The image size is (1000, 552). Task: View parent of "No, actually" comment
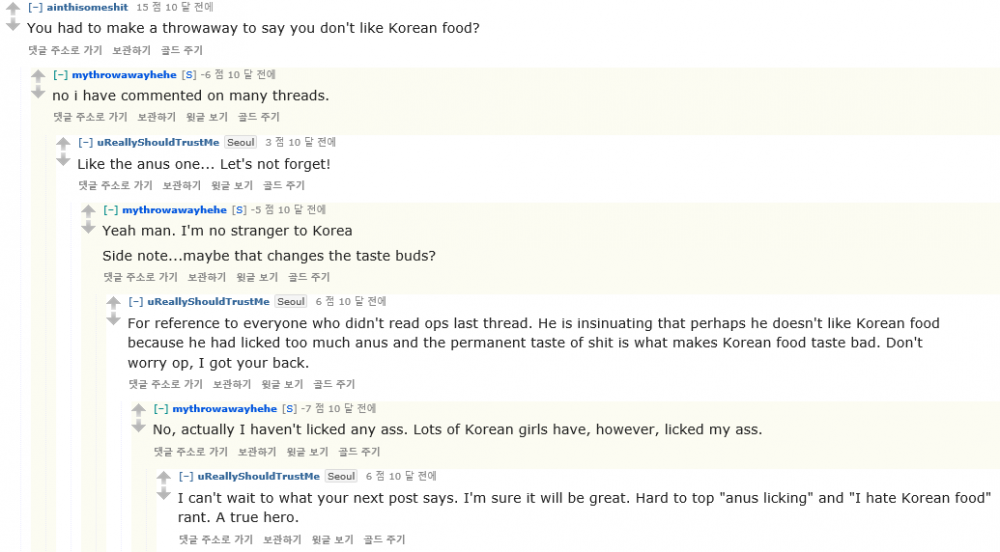click(x=308, y=452)
